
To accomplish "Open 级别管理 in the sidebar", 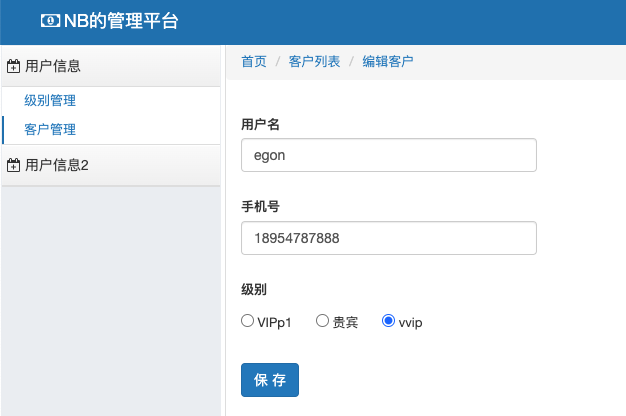I will tap(50, 100).
